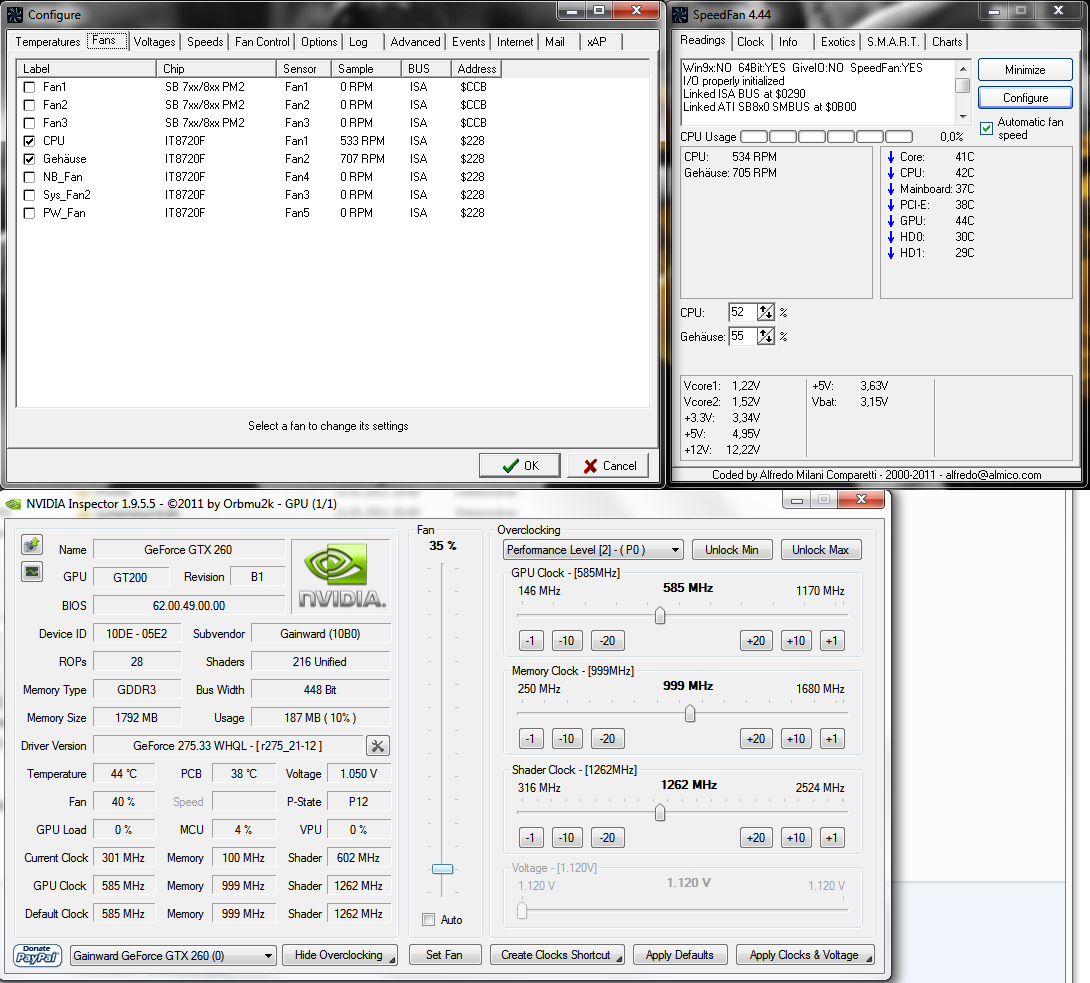Viewport: 1090px width, 983px height.
Task: Click Unlock Max button
Action: coord(820,550)
